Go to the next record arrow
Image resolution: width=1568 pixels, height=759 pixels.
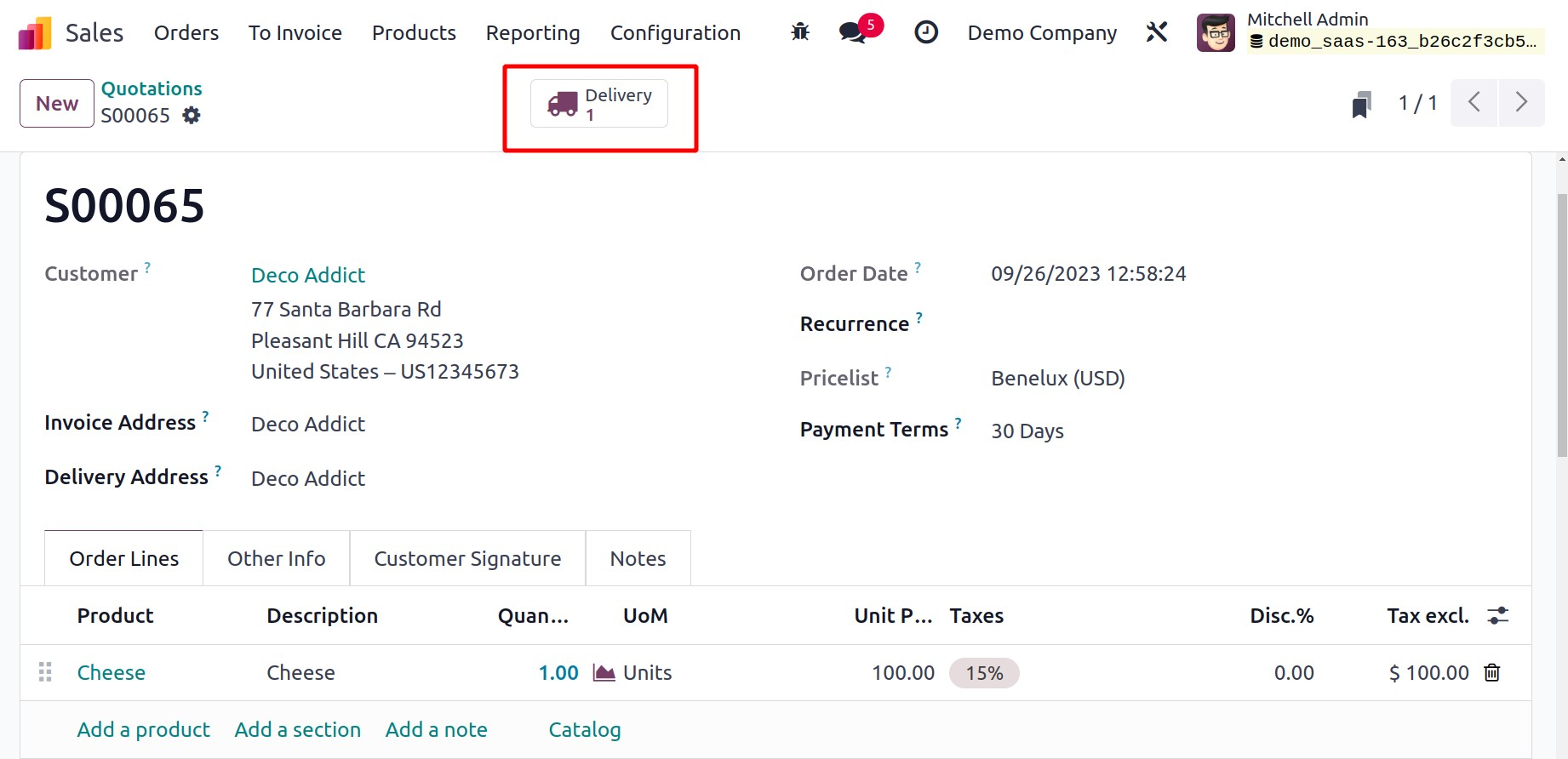tap(1521, 103)
